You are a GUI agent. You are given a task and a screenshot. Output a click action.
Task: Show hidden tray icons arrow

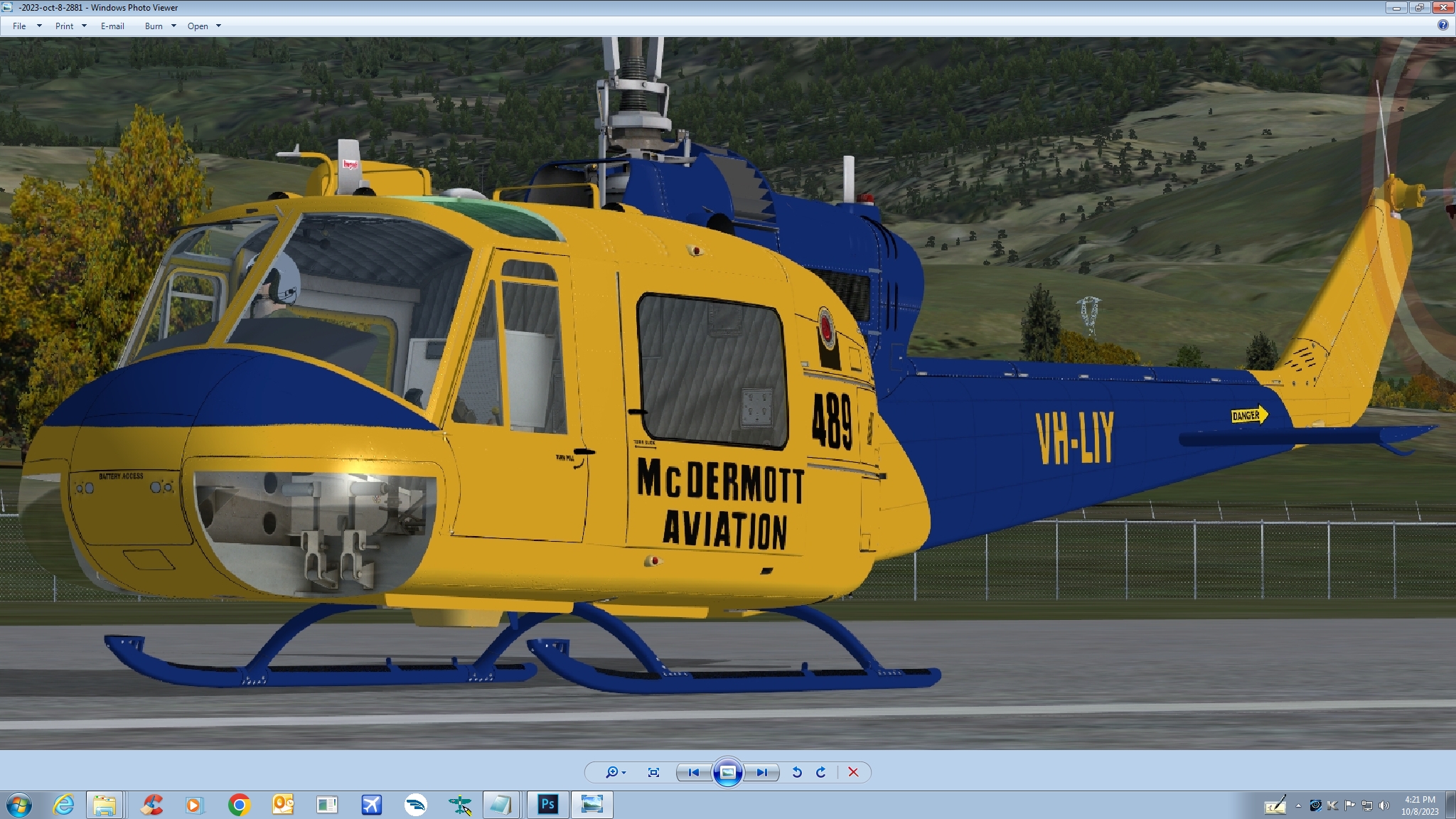pyautogui.click(x=1298, y=805)
